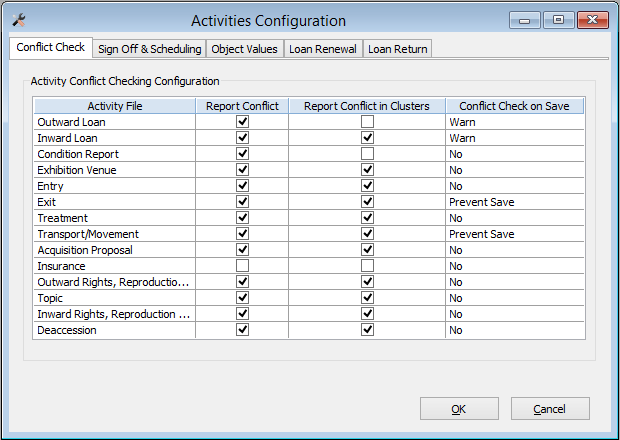
Task: Open Conflict Check on Save for Acquisition Proposal
Action: pos(515,250)
